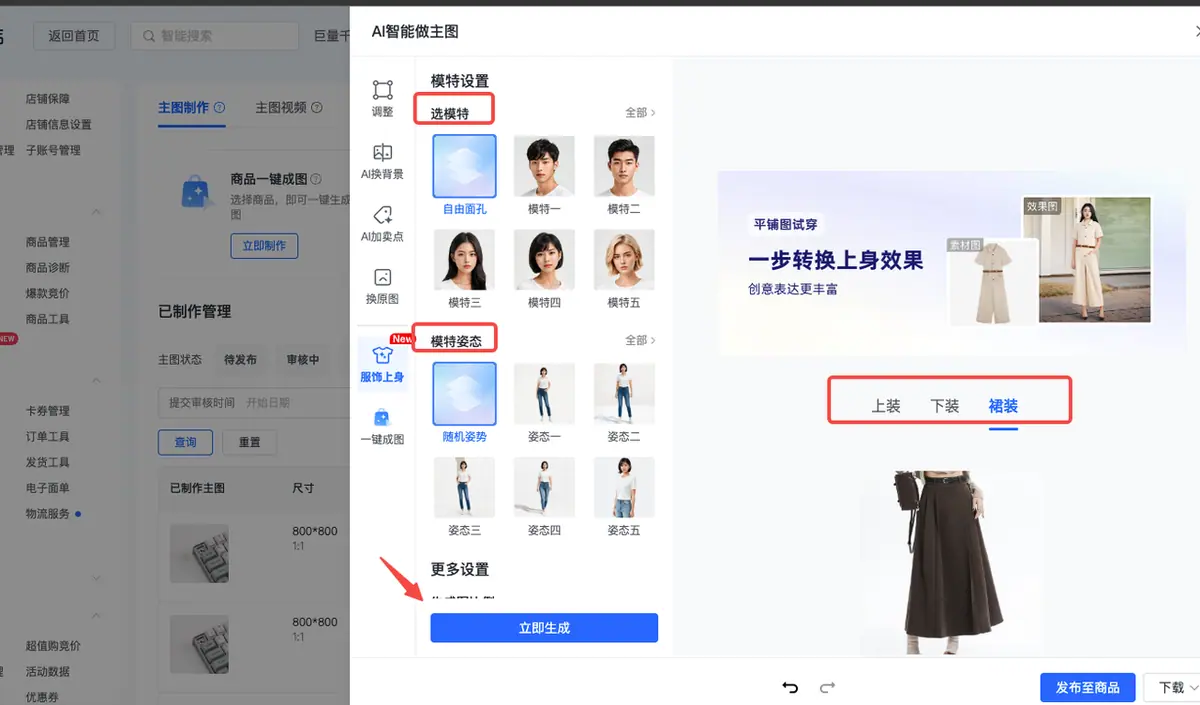Select the 自由面孔 model option
The width and height of the screenshot is (1200, 705).
click(464, 166)
